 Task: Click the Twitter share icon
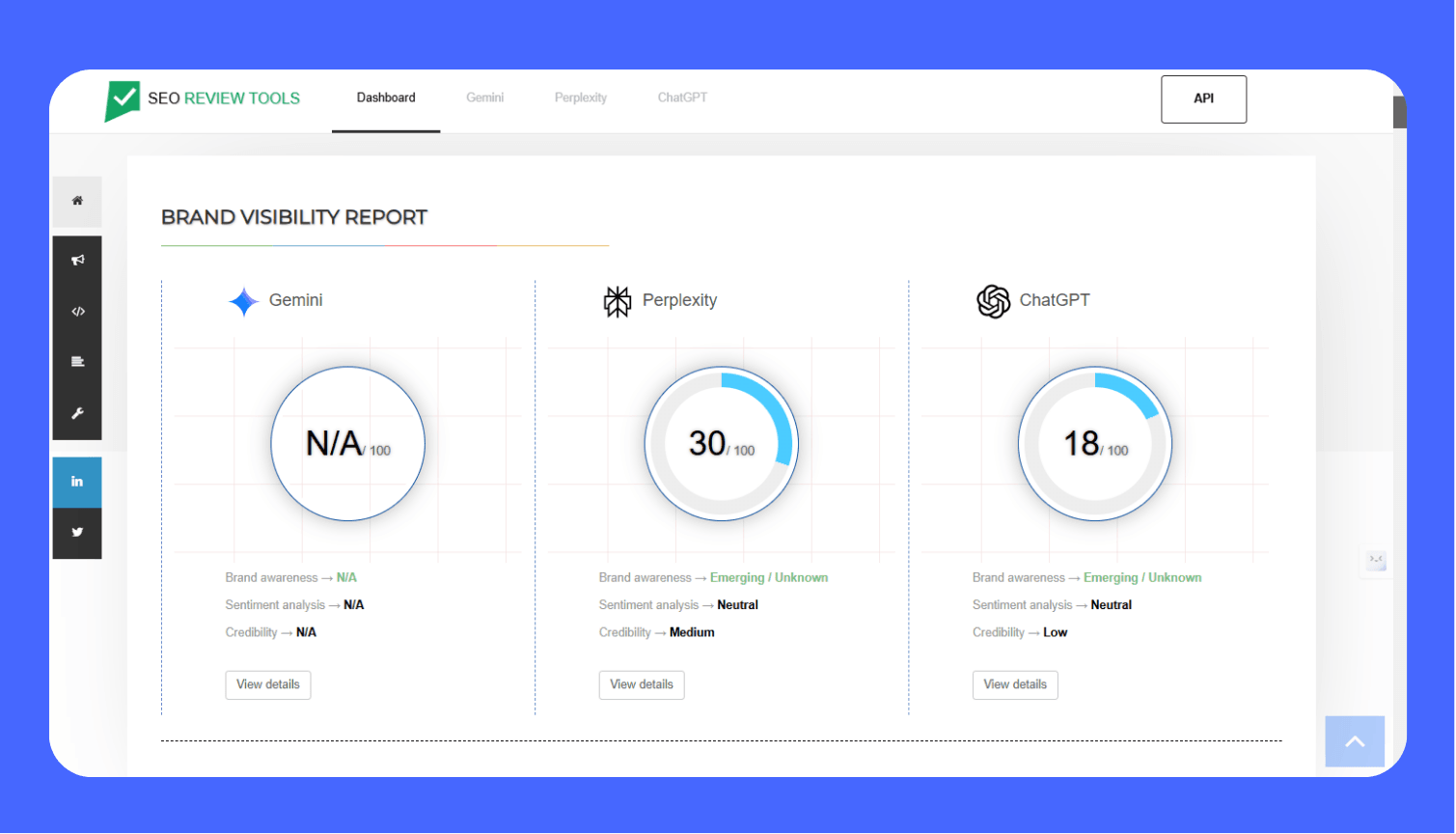pyautogui.click(x=77, y=533)
